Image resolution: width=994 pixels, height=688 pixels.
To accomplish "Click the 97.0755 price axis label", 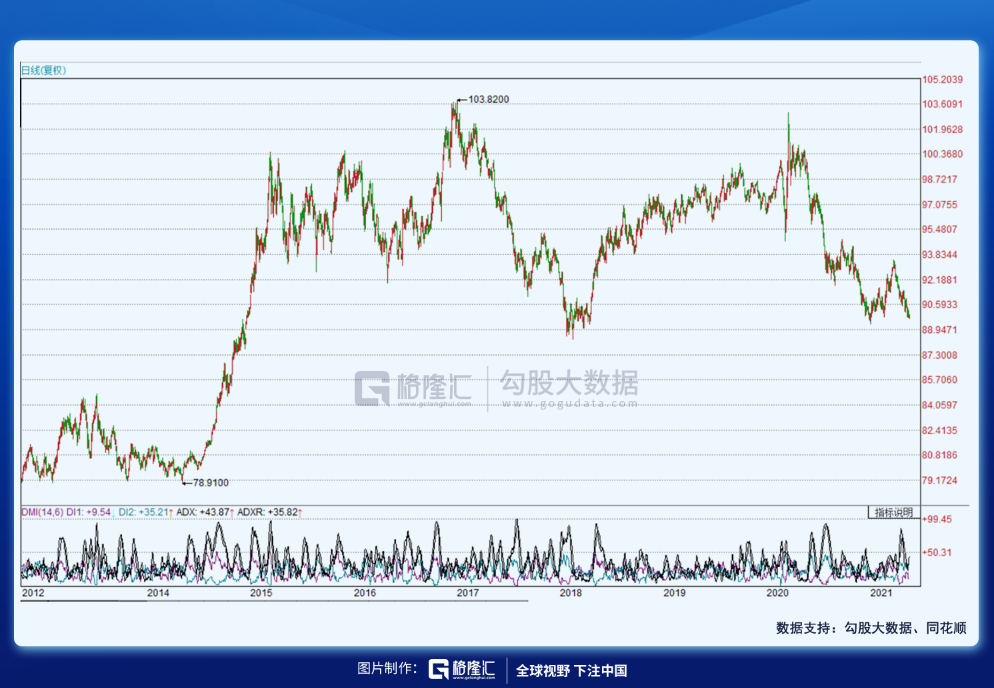I will click(939, 205).
